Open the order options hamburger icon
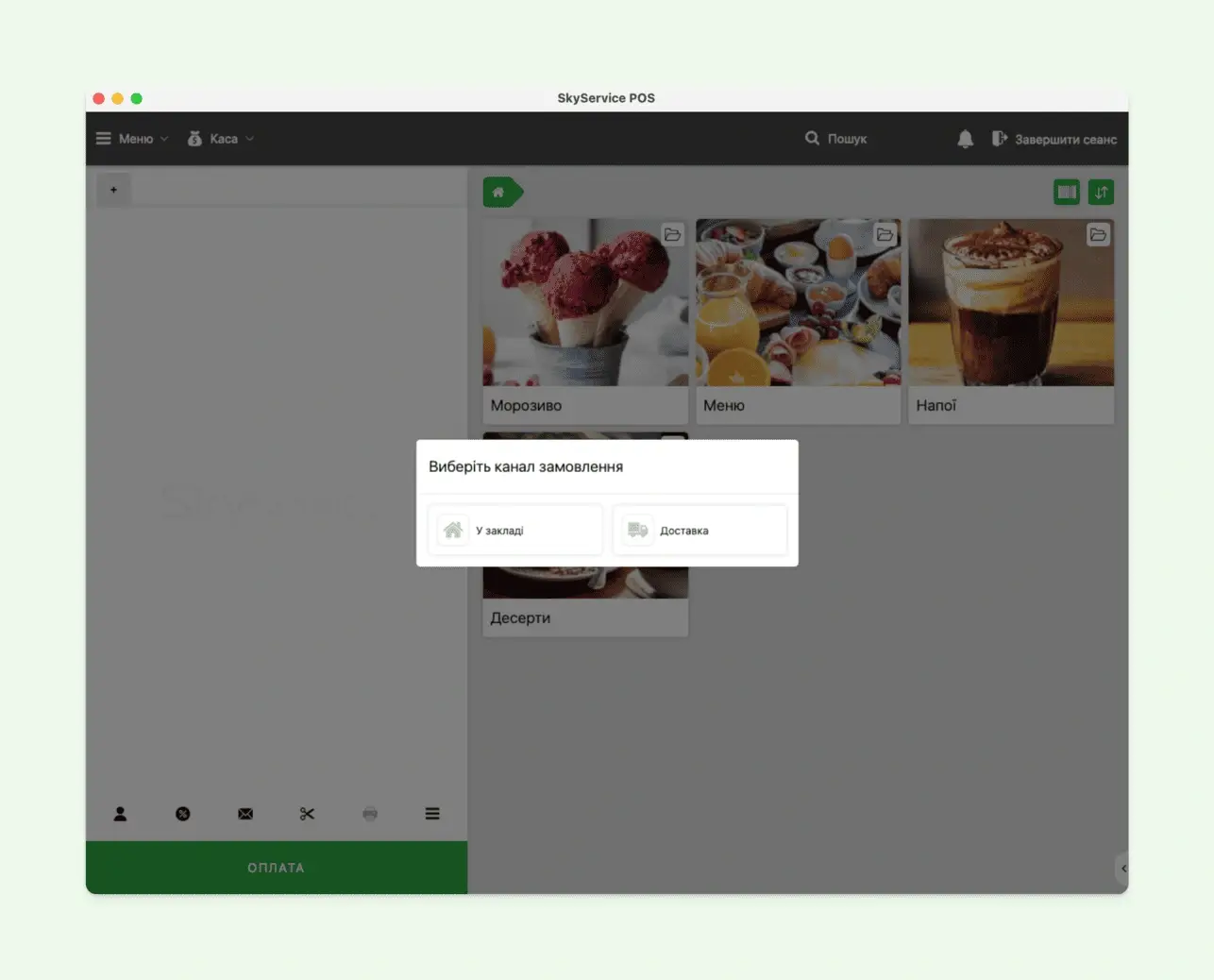The height and width of the screenshot is (980, 1214). coord(432,814)
